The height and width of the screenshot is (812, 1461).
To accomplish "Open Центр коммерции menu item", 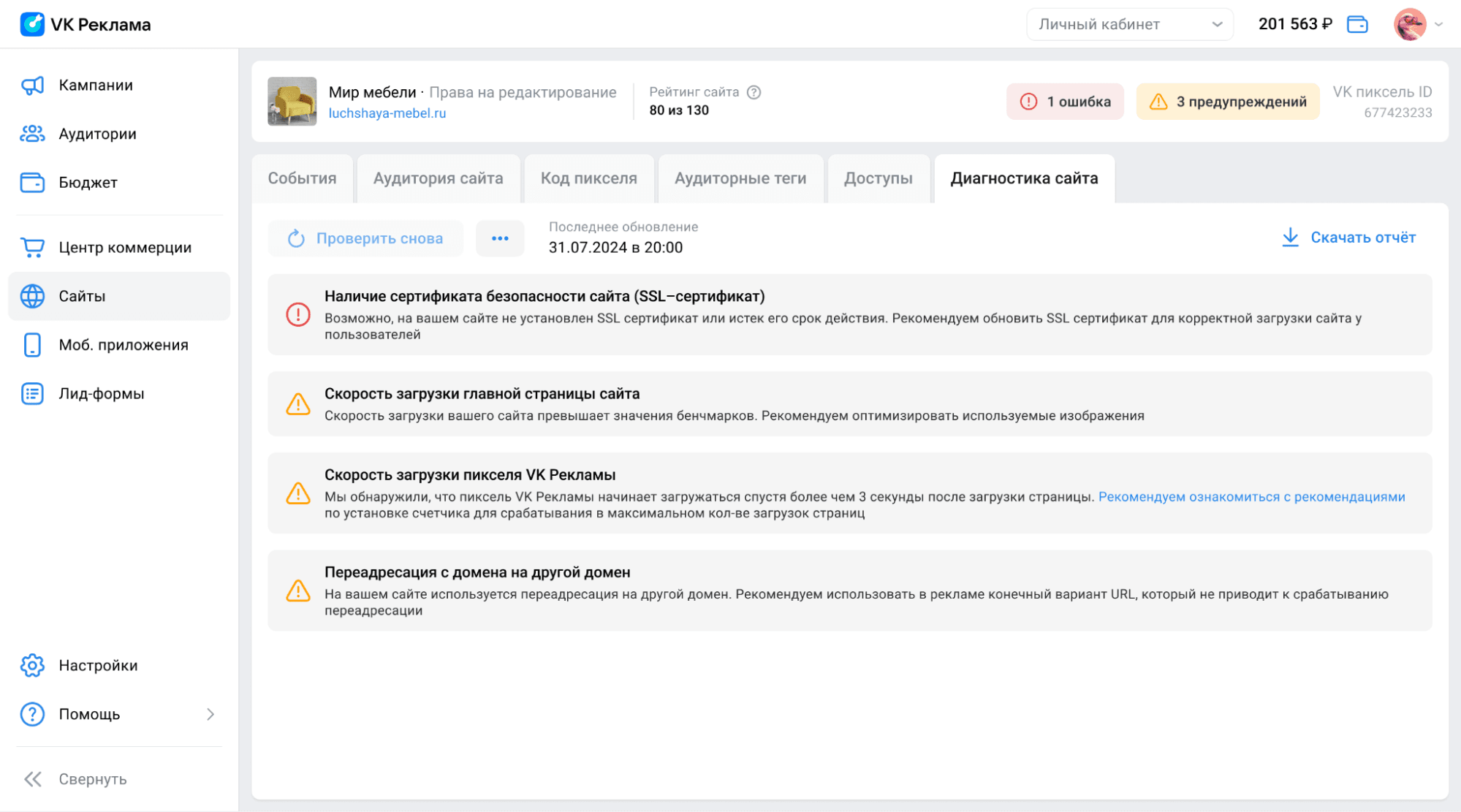I will (119, 248).
